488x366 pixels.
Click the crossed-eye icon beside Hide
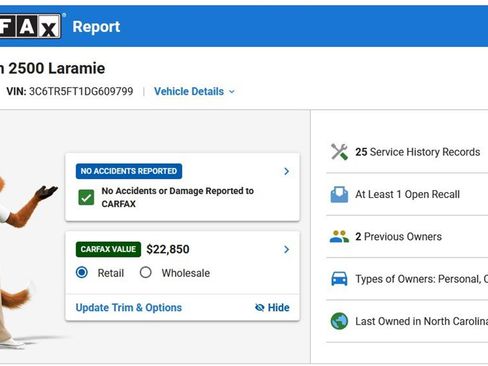click(260, 307)
